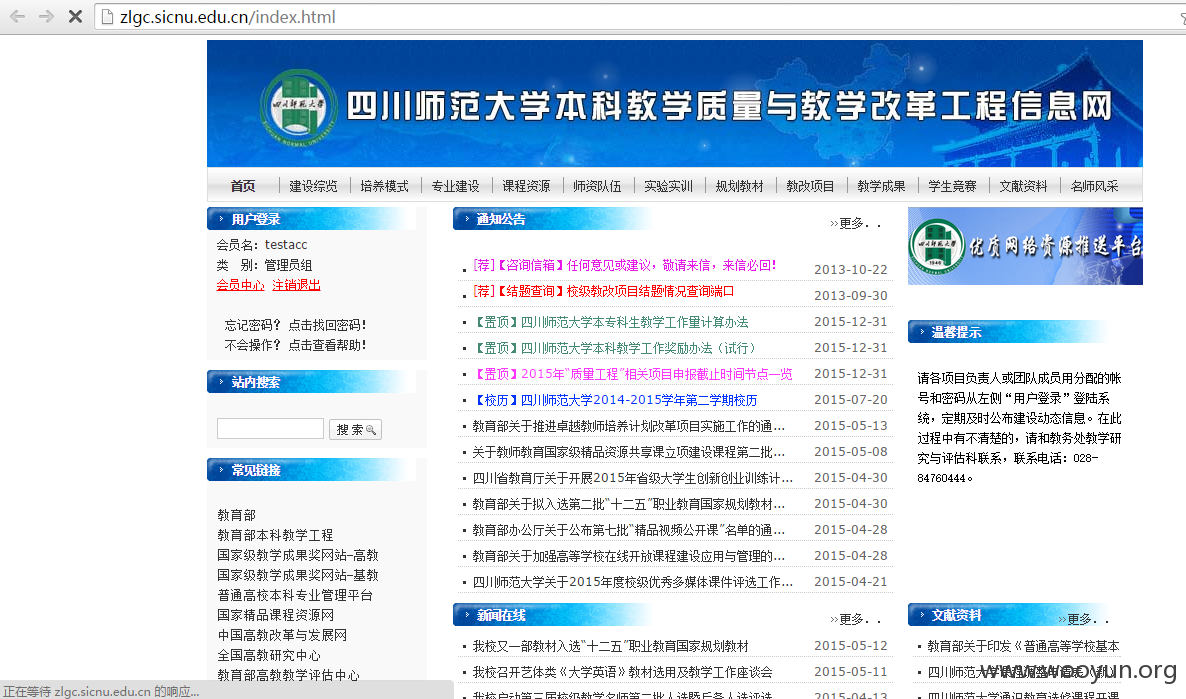Open 四川师范大学关于2015年度校级优秀多媒体课件 notice
This screenshot has width=1186, height=699.
[x=632, y=582]
